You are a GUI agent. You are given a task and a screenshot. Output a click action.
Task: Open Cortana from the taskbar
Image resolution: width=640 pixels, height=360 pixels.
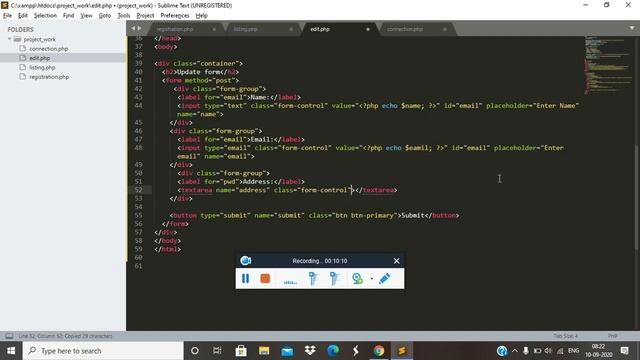pyautogui.click(x=195, y=351)
